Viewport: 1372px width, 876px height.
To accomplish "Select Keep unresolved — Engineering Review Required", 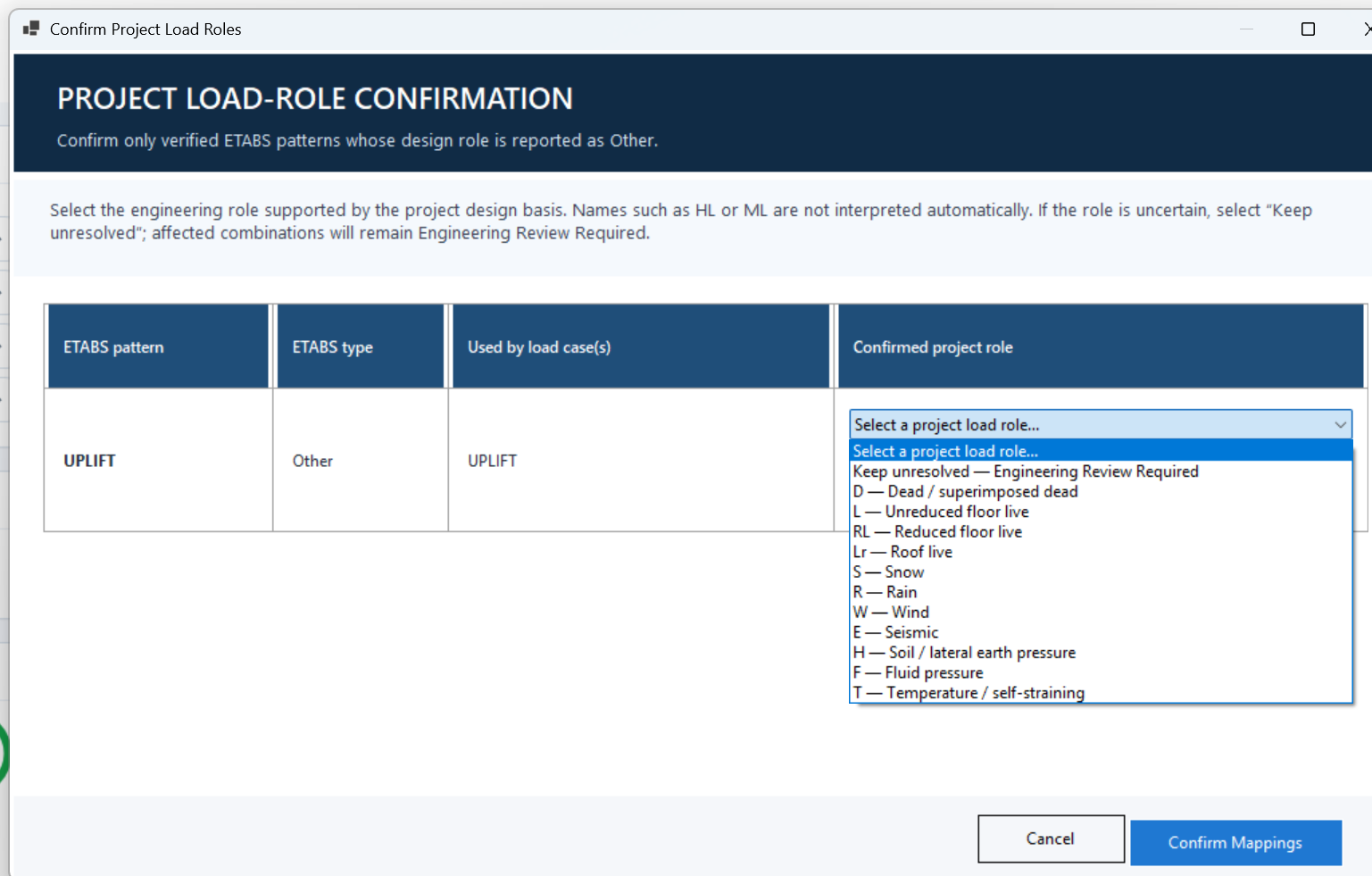I will point(1100,471).
